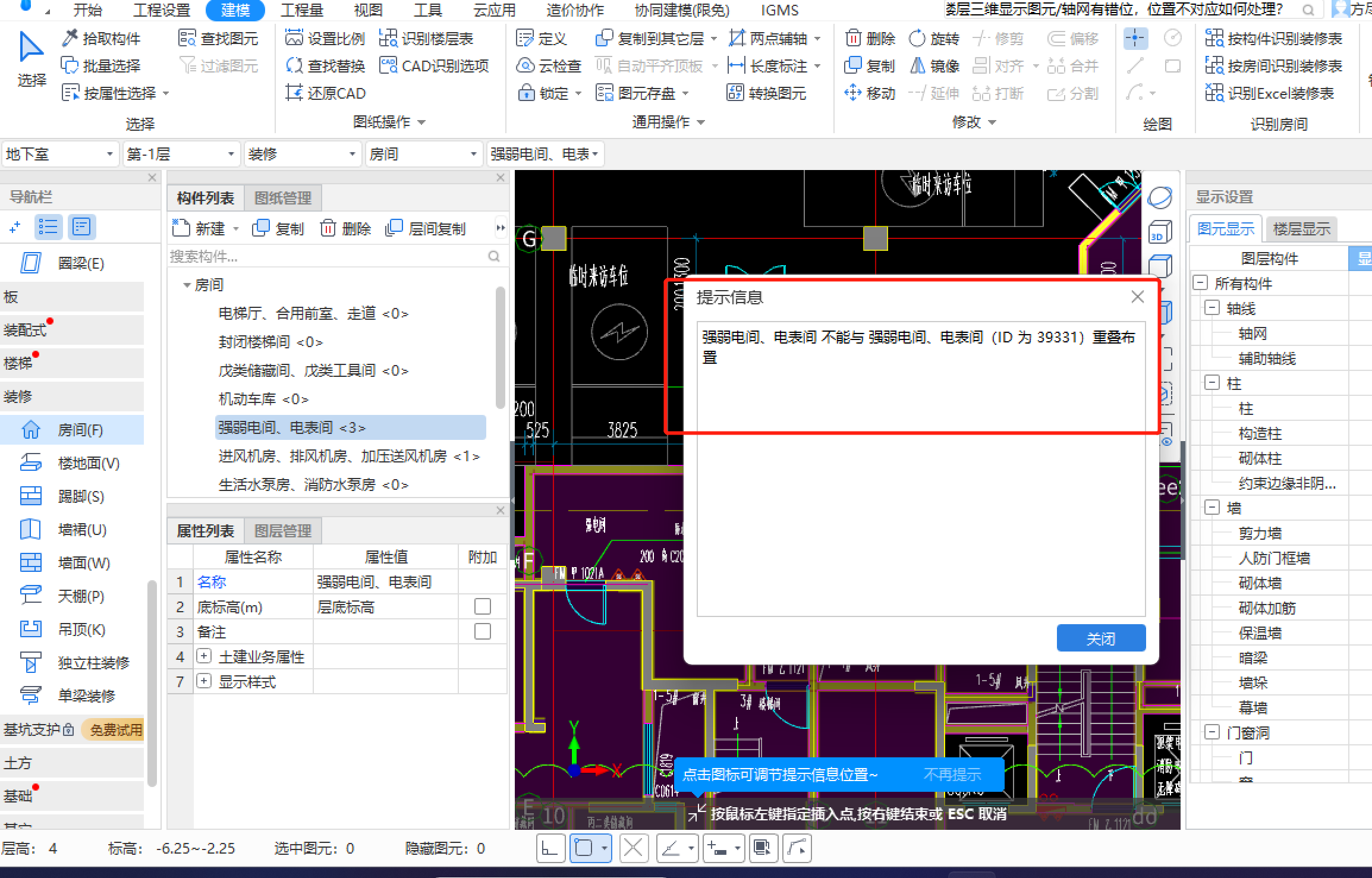This screenshot has height=878, width=1372.
Task: Open 强弱电间、电表 component dropdown
Action: click(x=545, y=154)
